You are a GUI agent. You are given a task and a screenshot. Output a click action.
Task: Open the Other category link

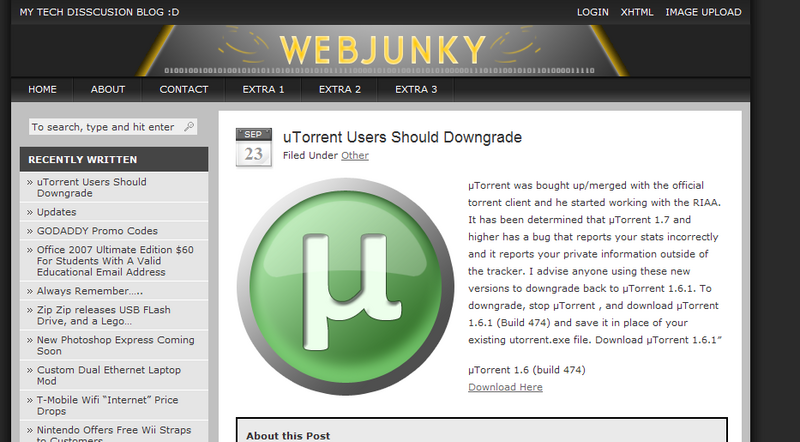point(355,155)
